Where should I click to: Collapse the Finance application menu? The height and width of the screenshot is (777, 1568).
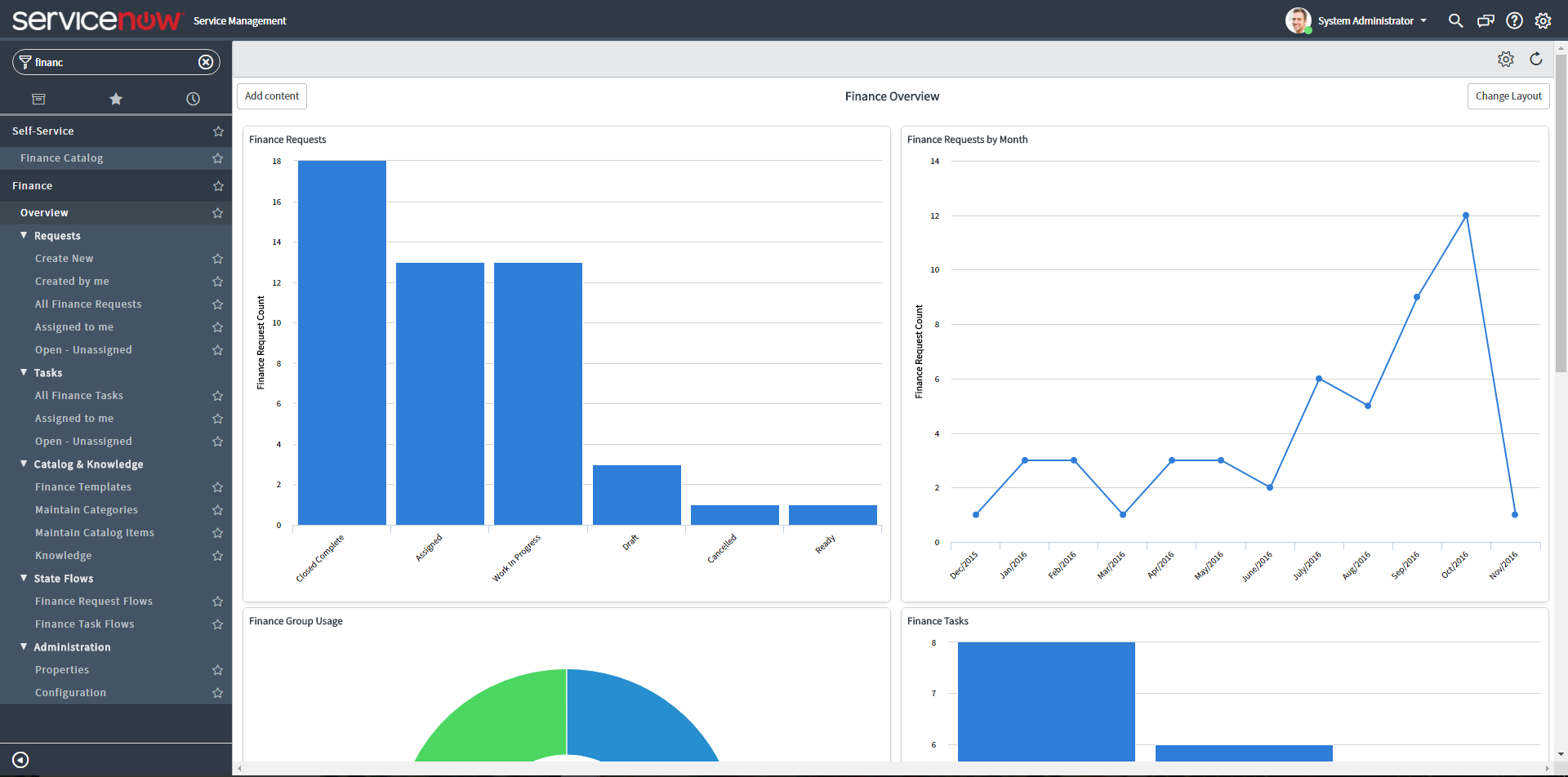click(x=32, y=186)
